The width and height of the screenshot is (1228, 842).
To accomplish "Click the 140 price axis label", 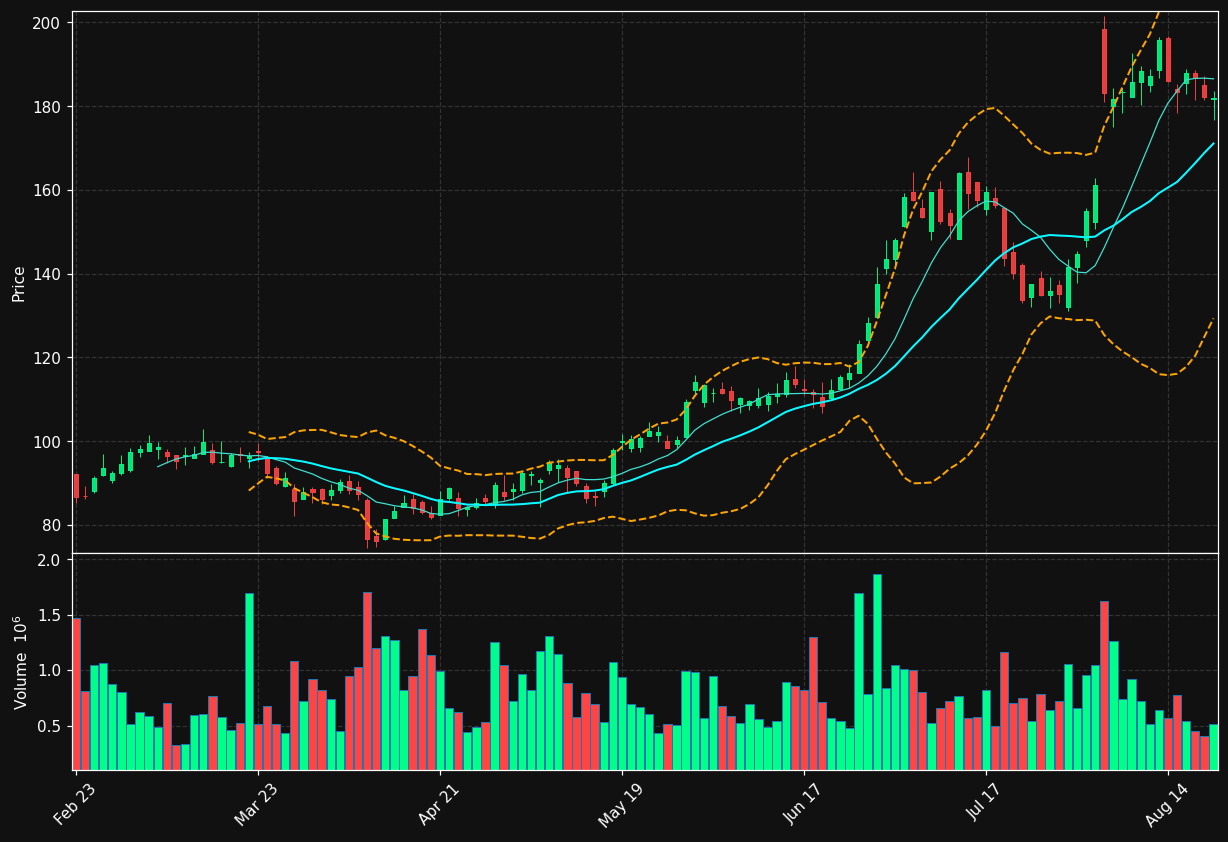I will (x=48, y=274).
